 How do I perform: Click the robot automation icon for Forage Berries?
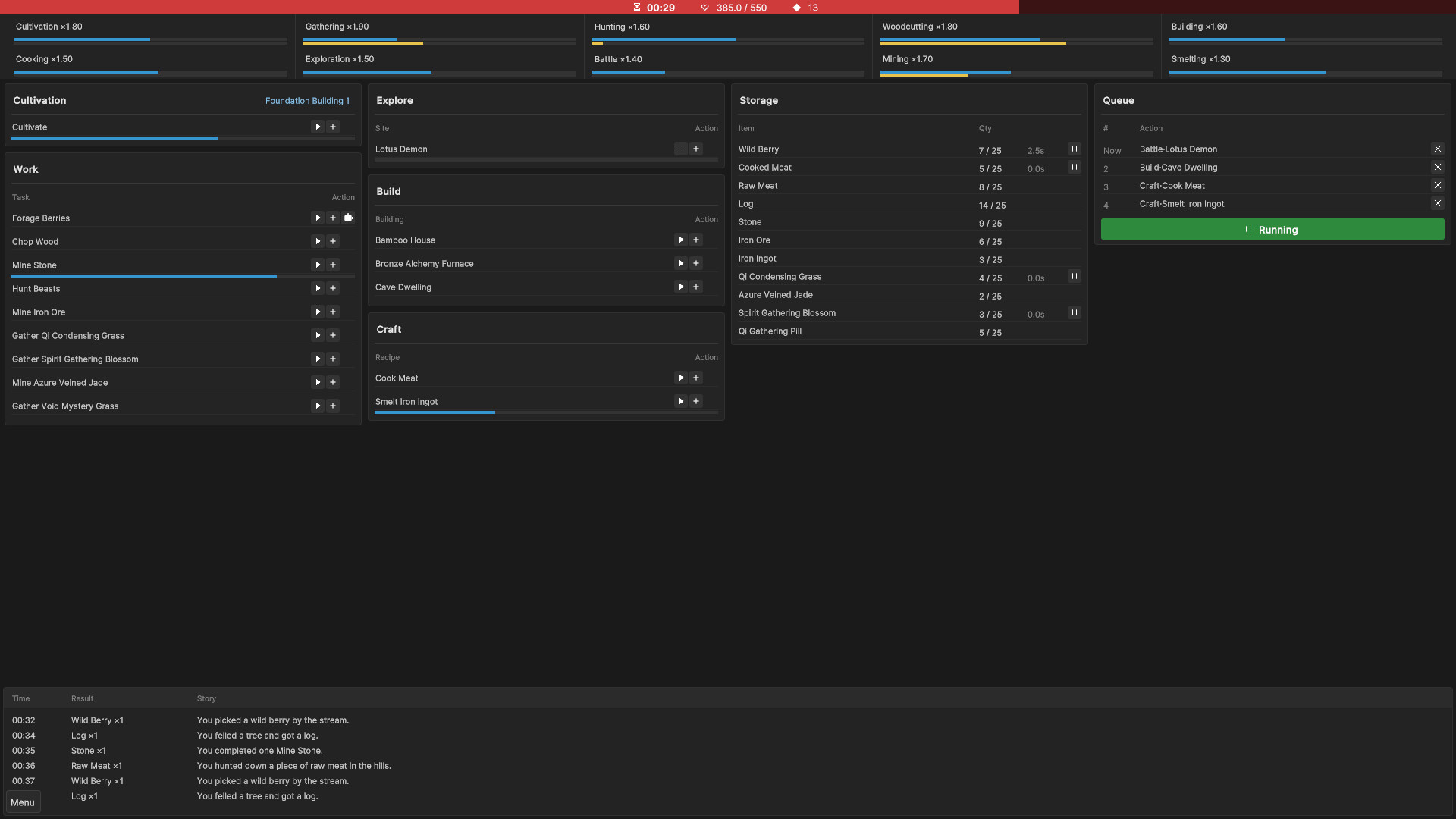(x=348, y=218)
